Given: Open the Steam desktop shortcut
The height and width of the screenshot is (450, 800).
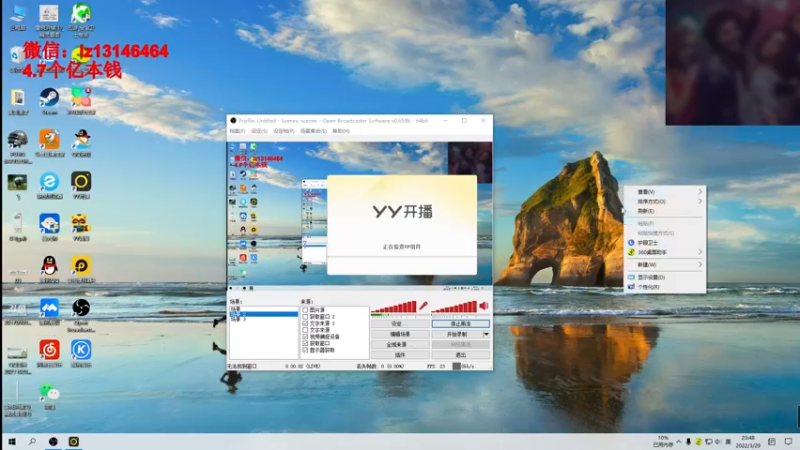Looking at the screenshot, I should 49,97.
